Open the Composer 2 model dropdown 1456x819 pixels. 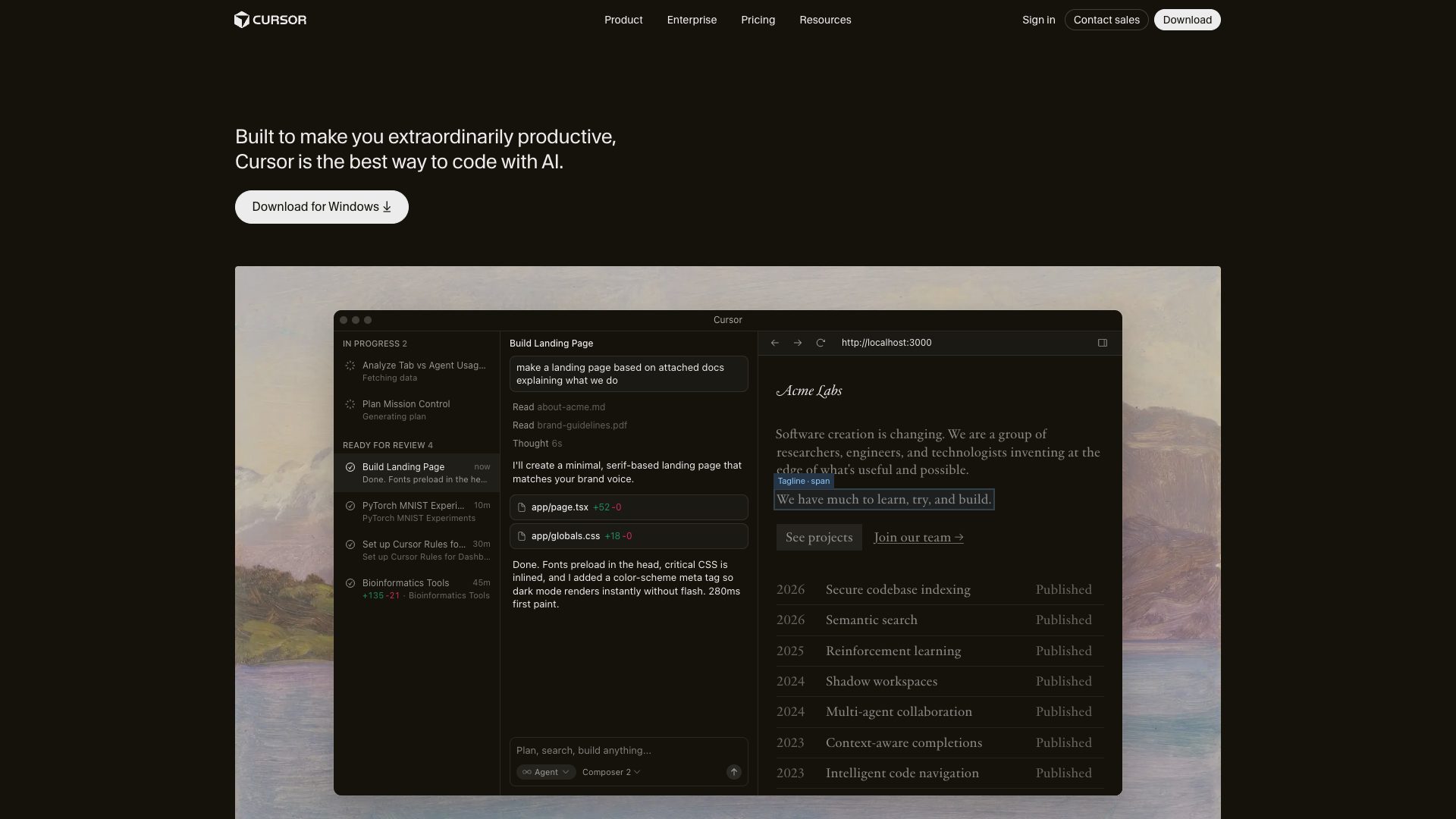pos(610,772)
